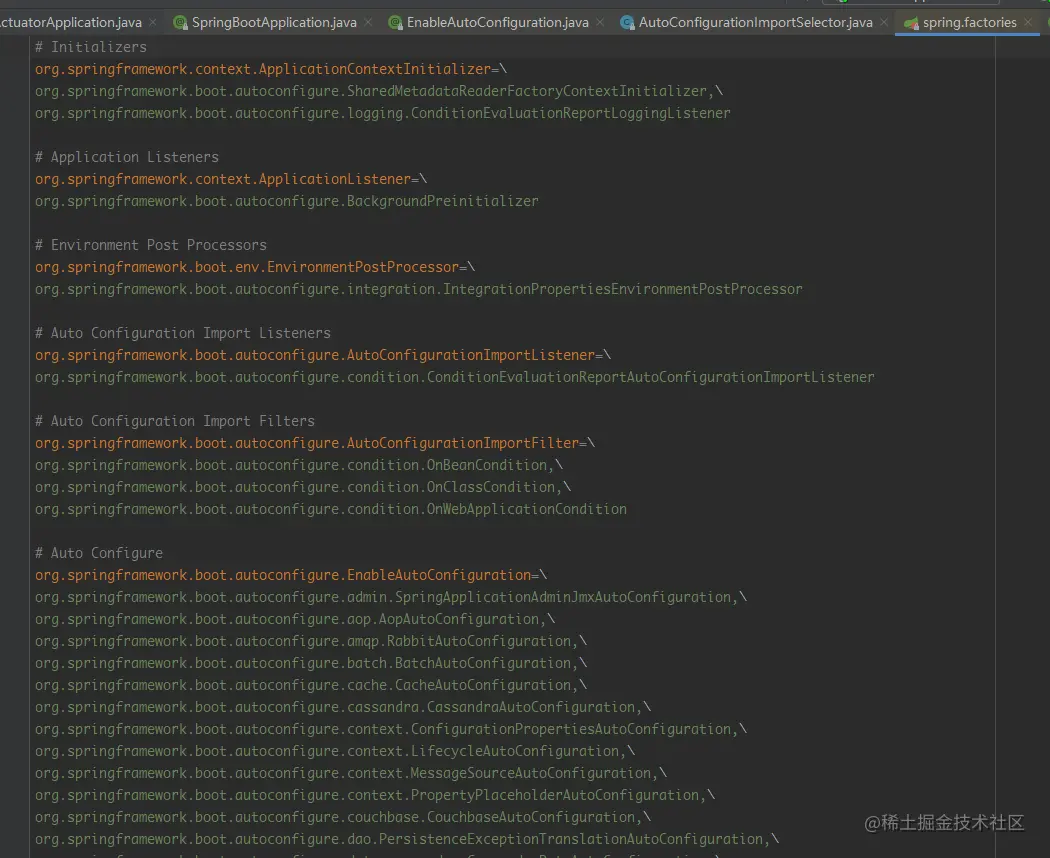Switch to the EnableAutoConfiguration.java tab
Screen dimensions: 1050x858
[498, 23]
